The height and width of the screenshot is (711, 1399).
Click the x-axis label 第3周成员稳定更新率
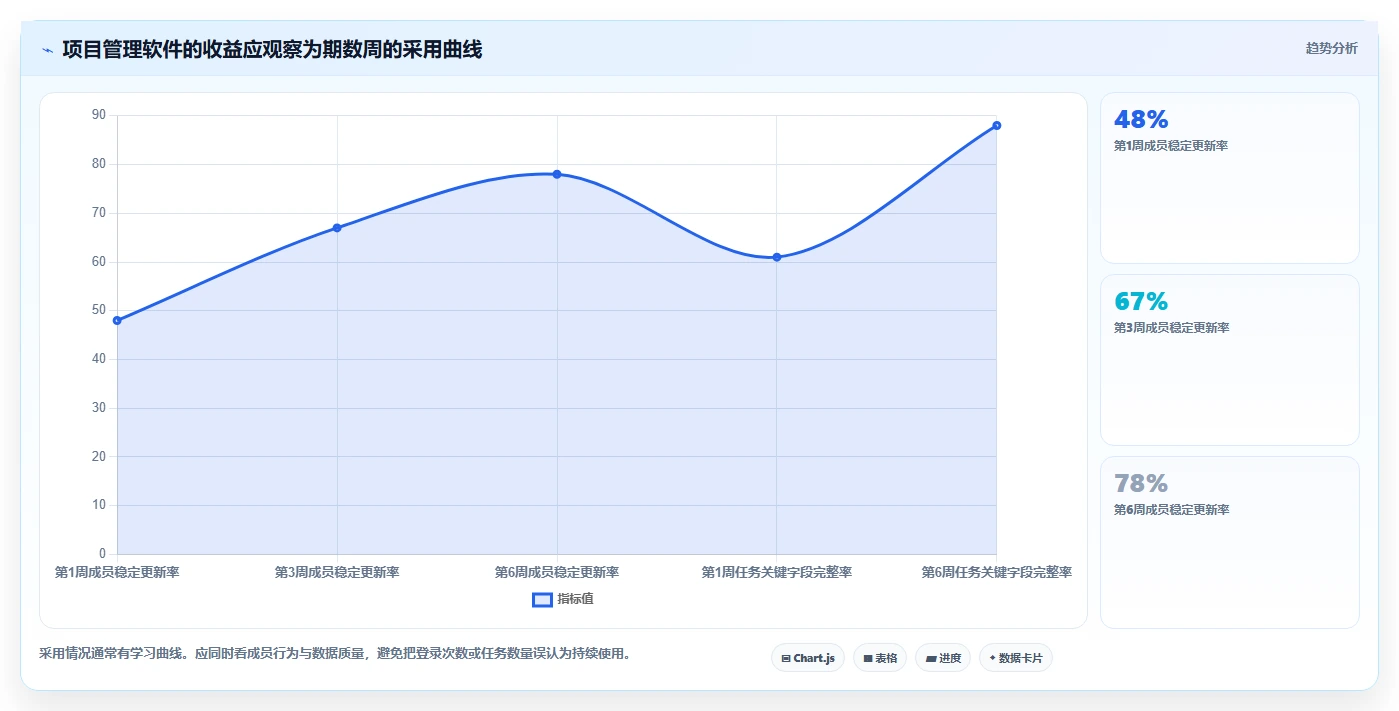(337, 572)
